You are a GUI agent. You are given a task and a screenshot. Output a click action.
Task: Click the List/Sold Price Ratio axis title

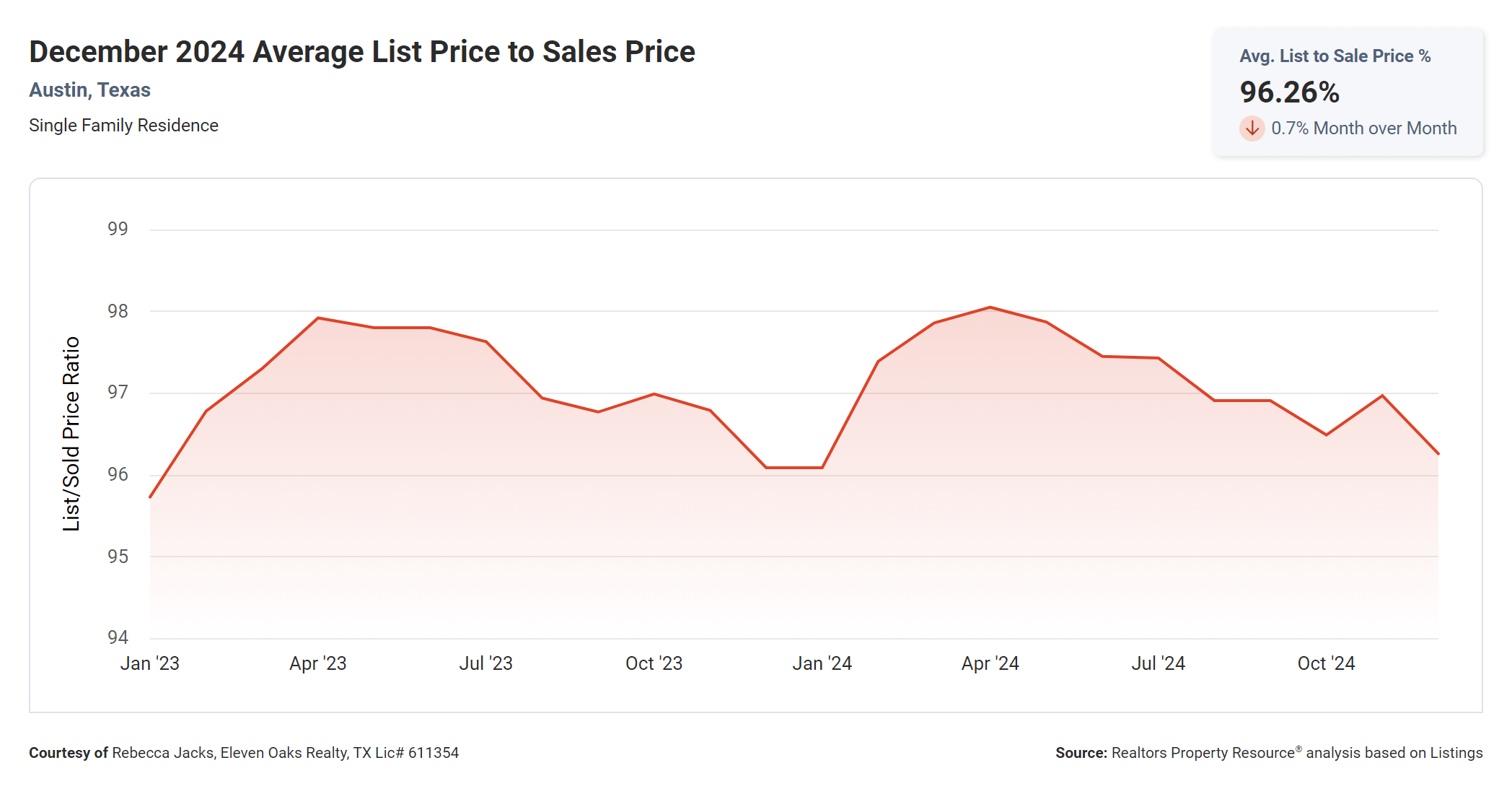(x=71, y=434)
